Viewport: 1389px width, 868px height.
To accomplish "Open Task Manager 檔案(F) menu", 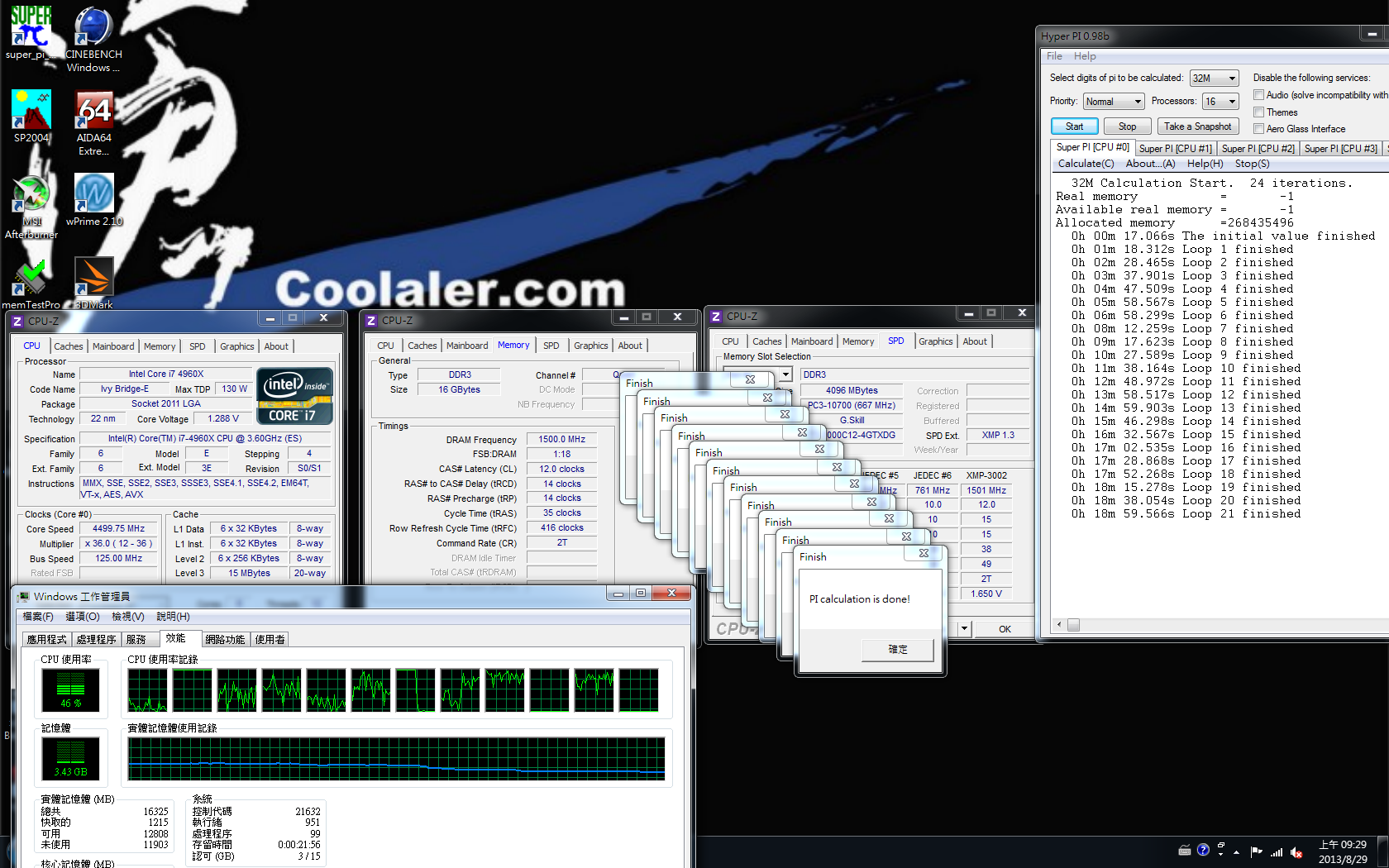I will click(x=38, y=617).
